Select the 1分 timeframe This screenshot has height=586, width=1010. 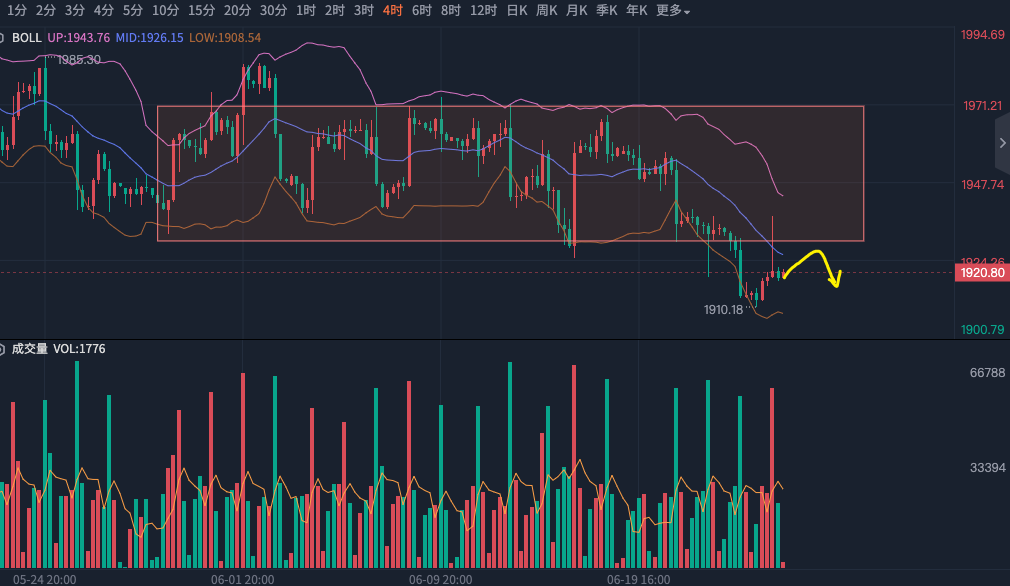click(x=16, y=11)
